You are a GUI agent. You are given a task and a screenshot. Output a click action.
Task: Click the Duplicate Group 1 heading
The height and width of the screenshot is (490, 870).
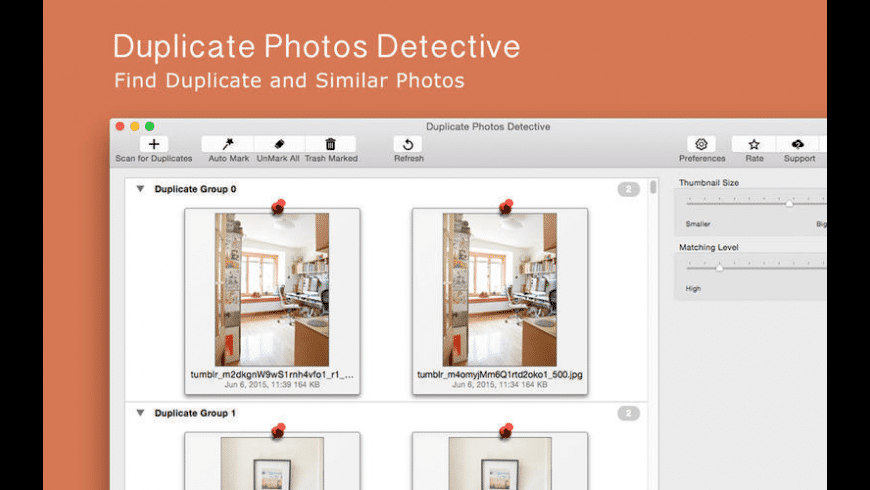click(x=195, y=413)
